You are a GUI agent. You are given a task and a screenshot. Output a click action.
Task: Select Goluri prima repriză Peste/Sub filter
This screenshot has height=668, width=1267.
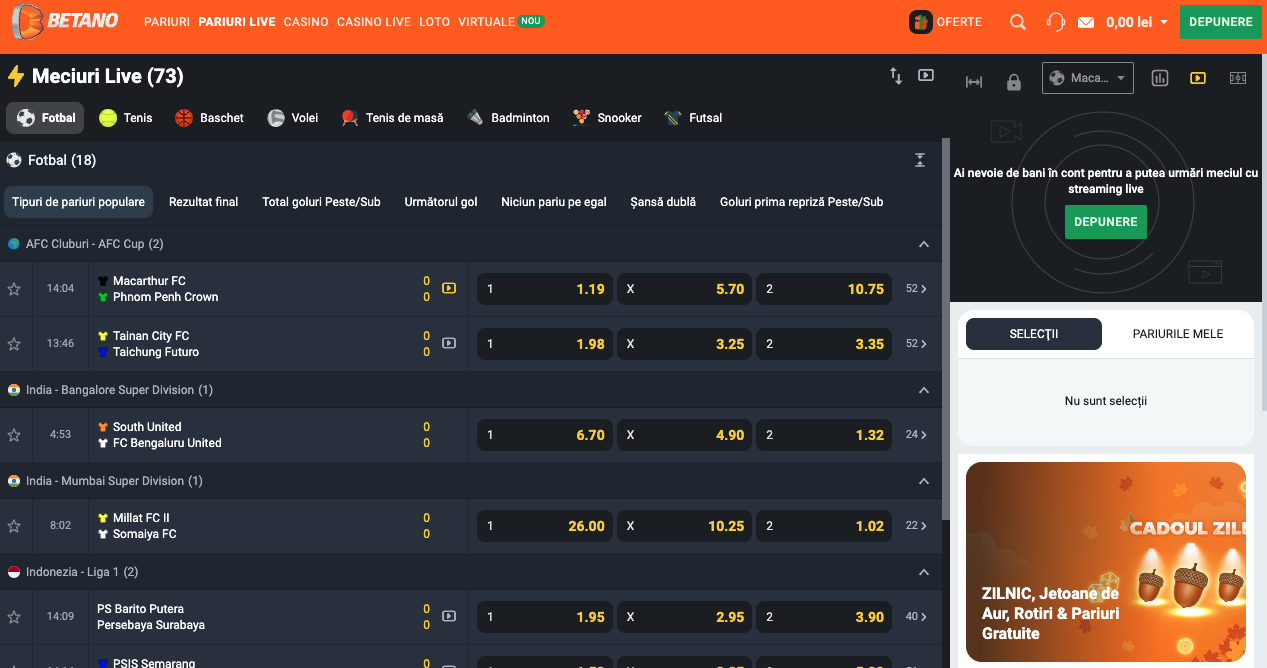coord(802,202)
